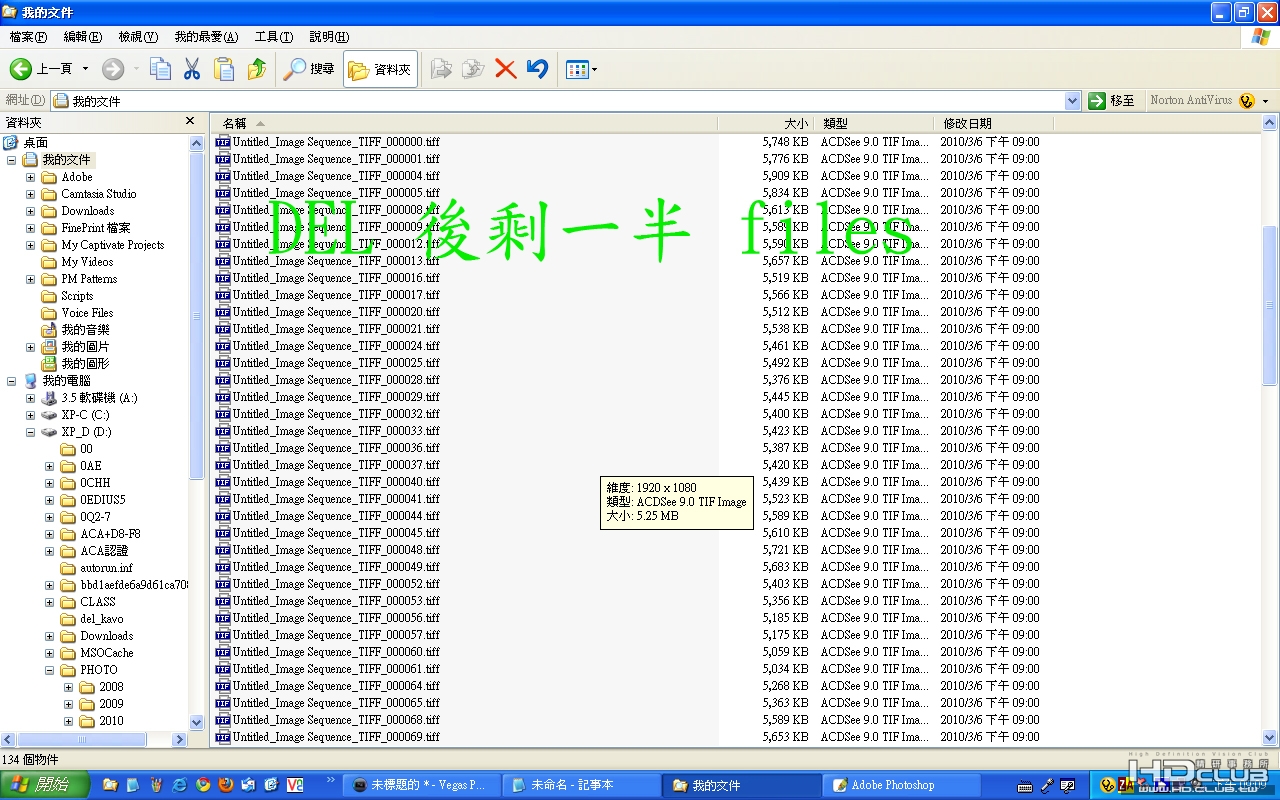Collapse the PHOTO folder tree node
Screen dimensions: 1280x800
[x=49, y=670]
